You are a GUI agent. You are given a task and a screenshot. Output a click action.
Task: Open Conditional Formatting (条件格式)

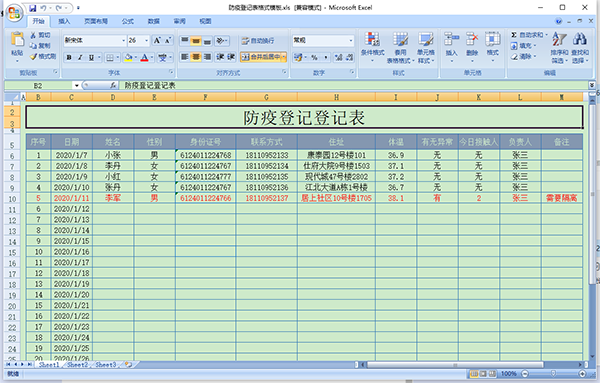[x=372, y=48]
